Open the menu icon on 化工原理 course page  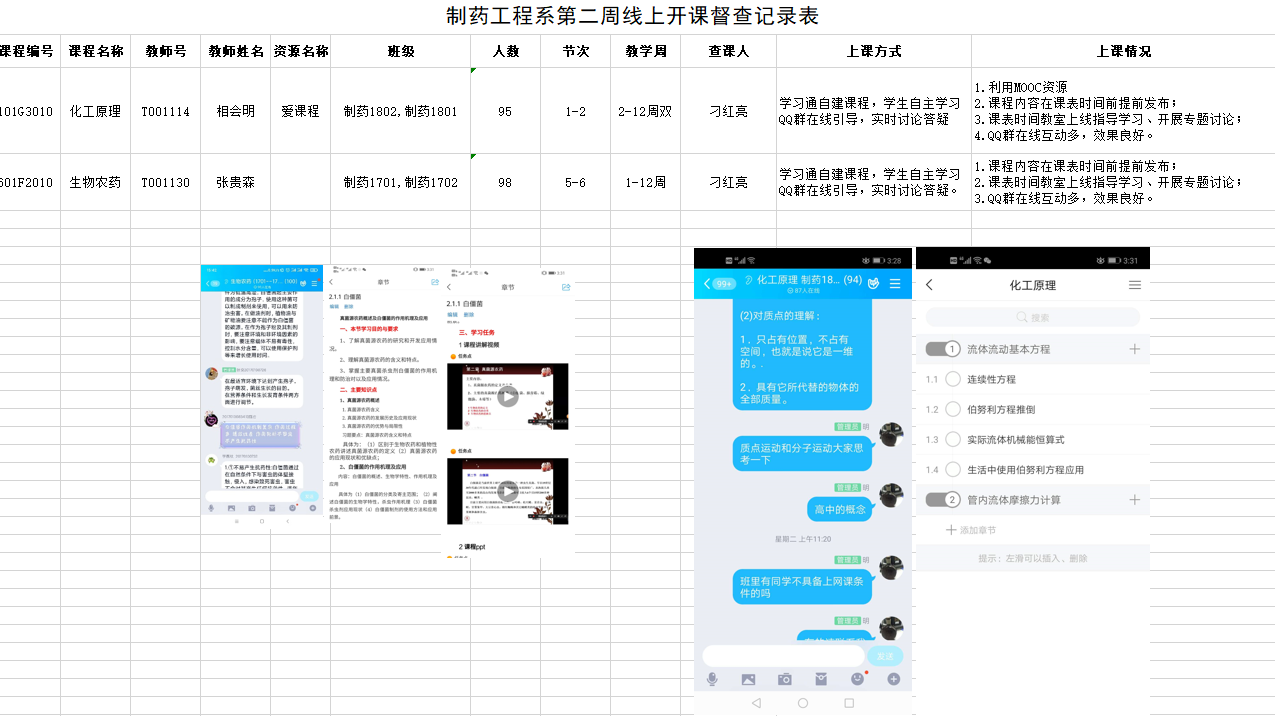tap(1135, 285)
